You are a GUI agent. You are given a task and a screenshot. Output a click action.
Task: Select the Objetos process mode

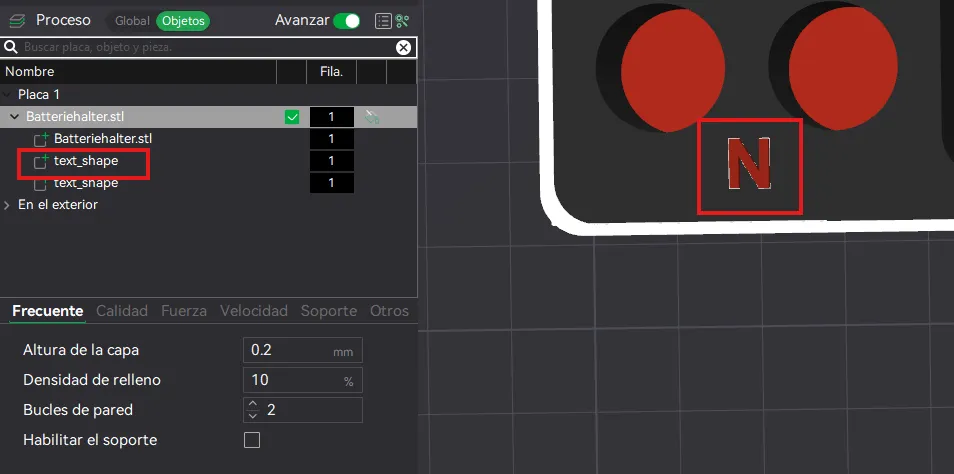click(x=183, y=21)
